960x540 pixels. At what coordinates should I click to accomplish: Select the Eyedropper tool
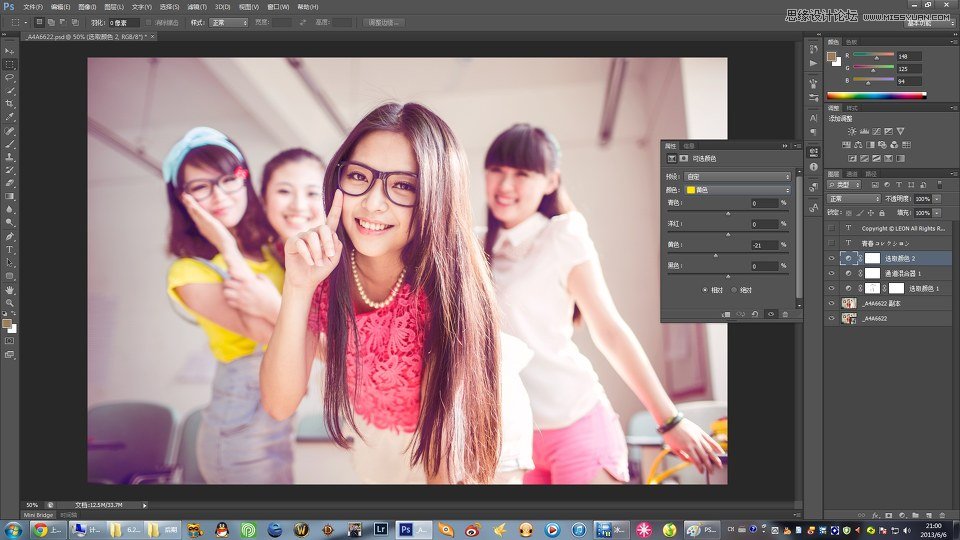10,117
